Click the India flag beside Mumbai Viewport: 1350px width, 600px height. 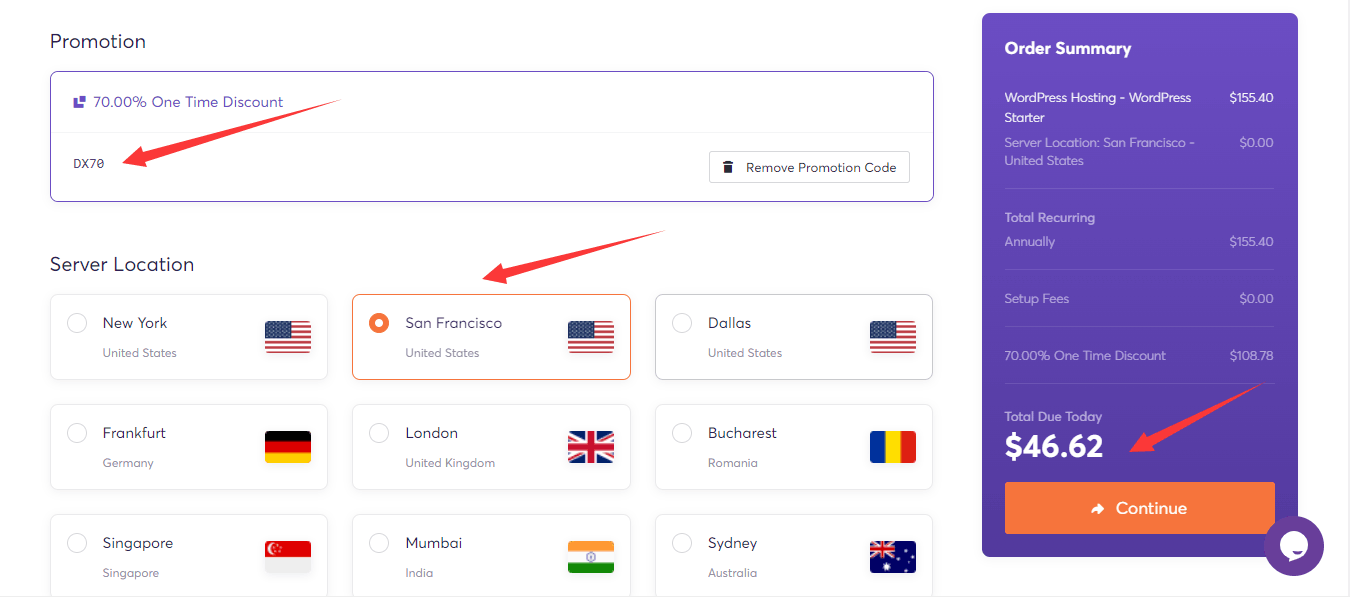[x=591, y=556]
